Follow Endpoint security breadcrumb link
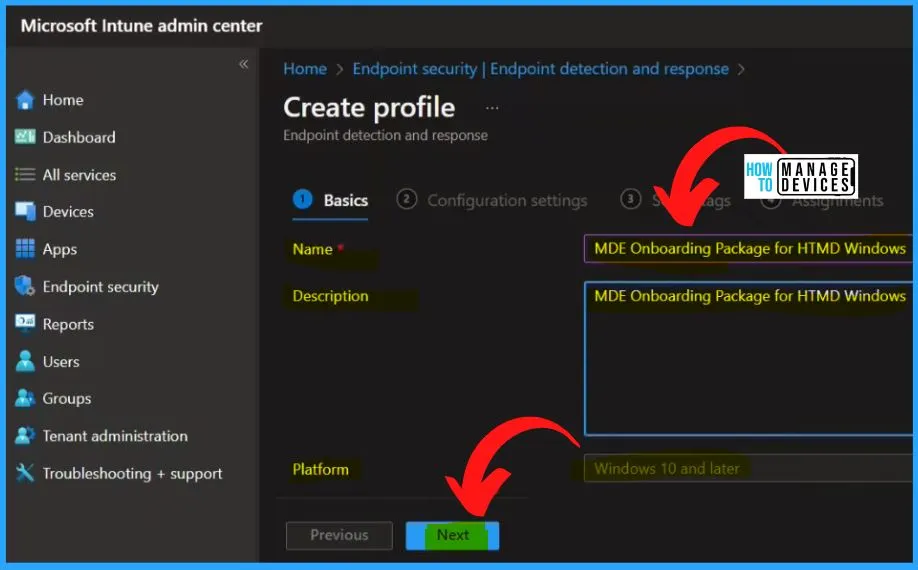 tap(540, 69)
